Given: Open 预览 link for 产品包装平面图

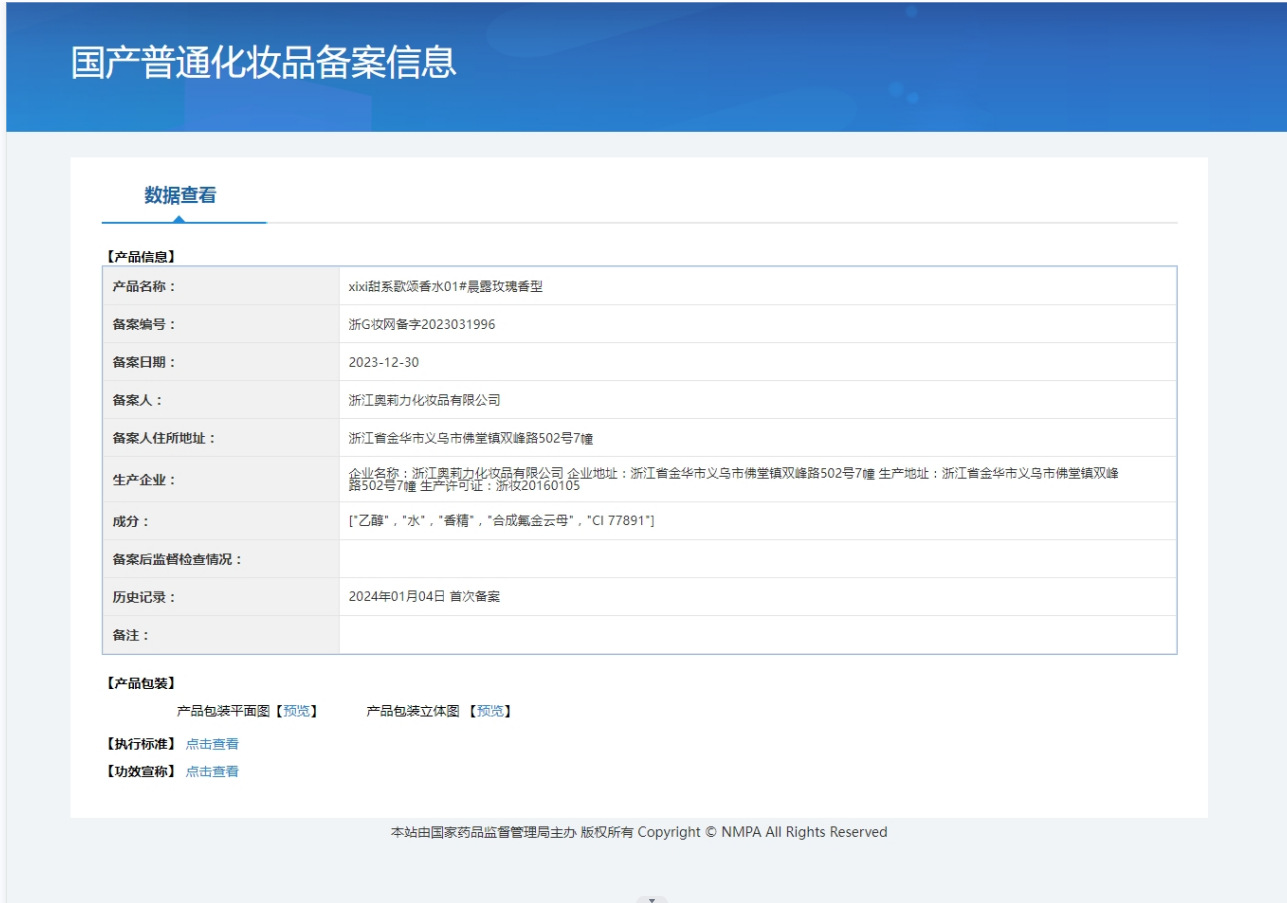Looking at the screenshot, I should pyautogui.click(x=296, y=711).
